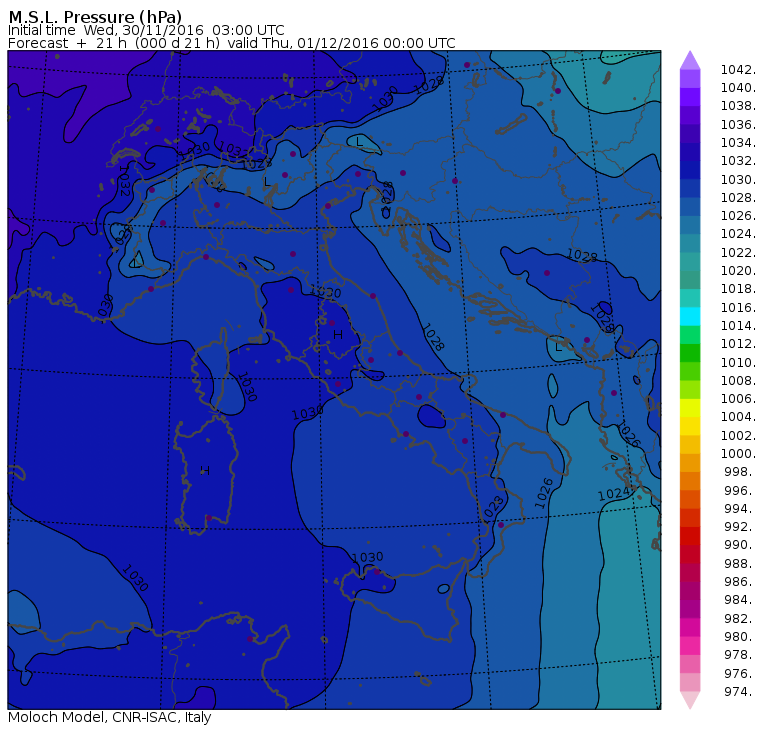This screenshot has height=731, width=760.
Task: Pick the violet swatch between 1038 and 1040
Action: coord(690,97)
